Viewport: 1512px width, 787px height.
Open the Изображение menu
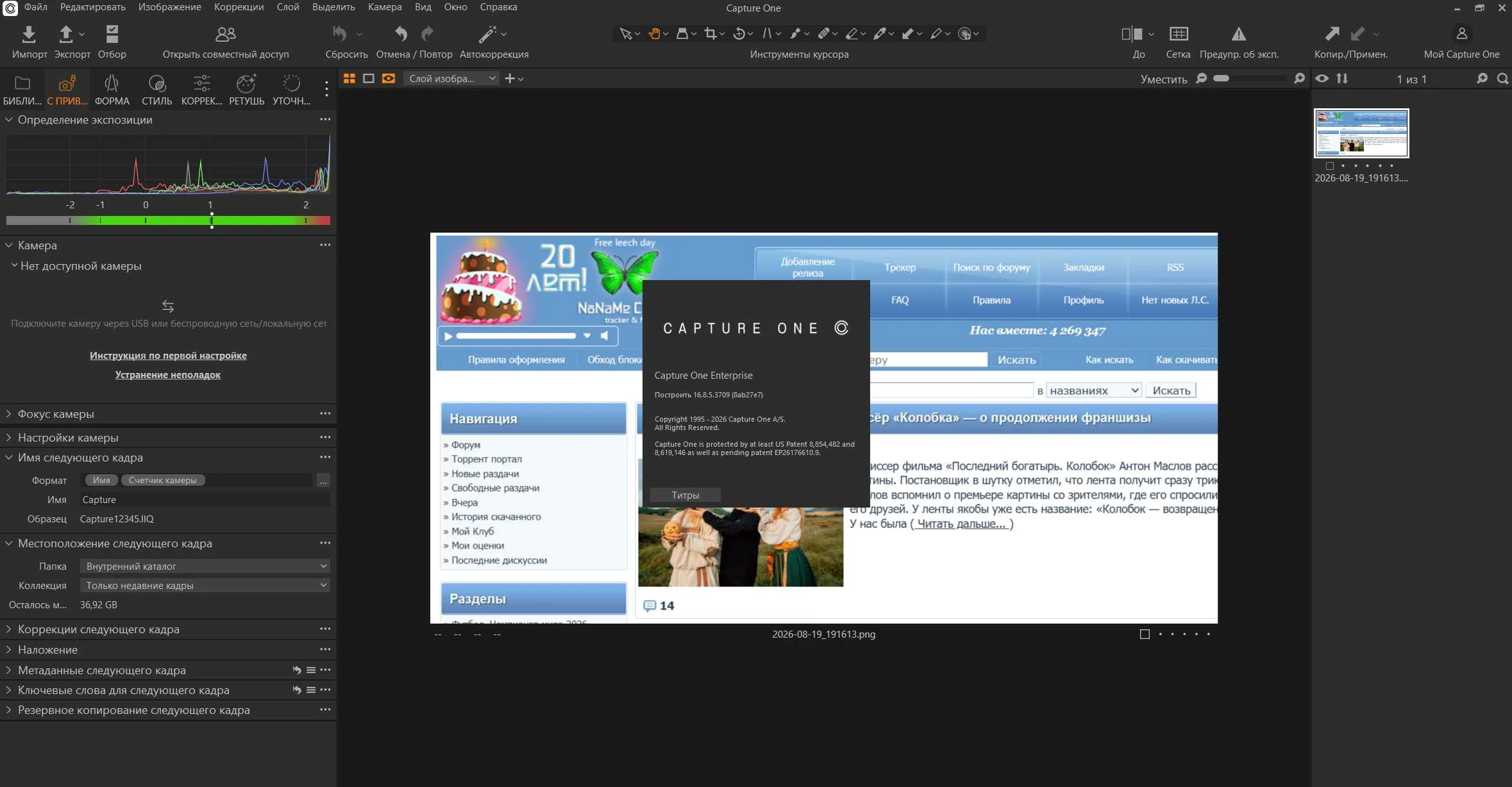[170, 7]
